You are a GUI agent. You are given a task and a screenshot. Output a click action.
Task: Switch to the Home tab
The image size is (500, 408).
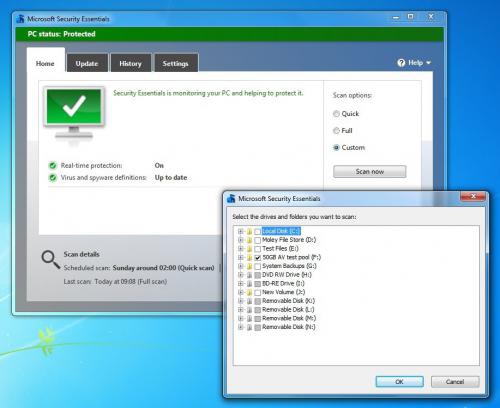pos(45,63)
